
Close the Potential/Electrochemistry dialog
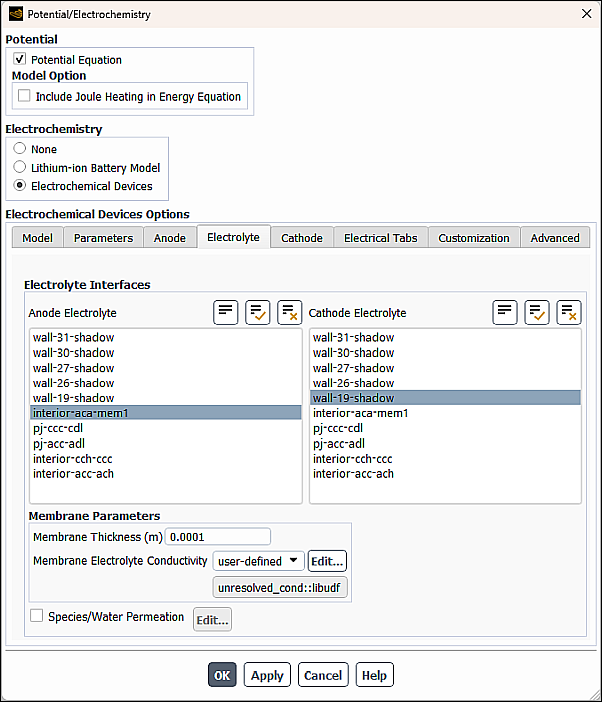[586, 14]
